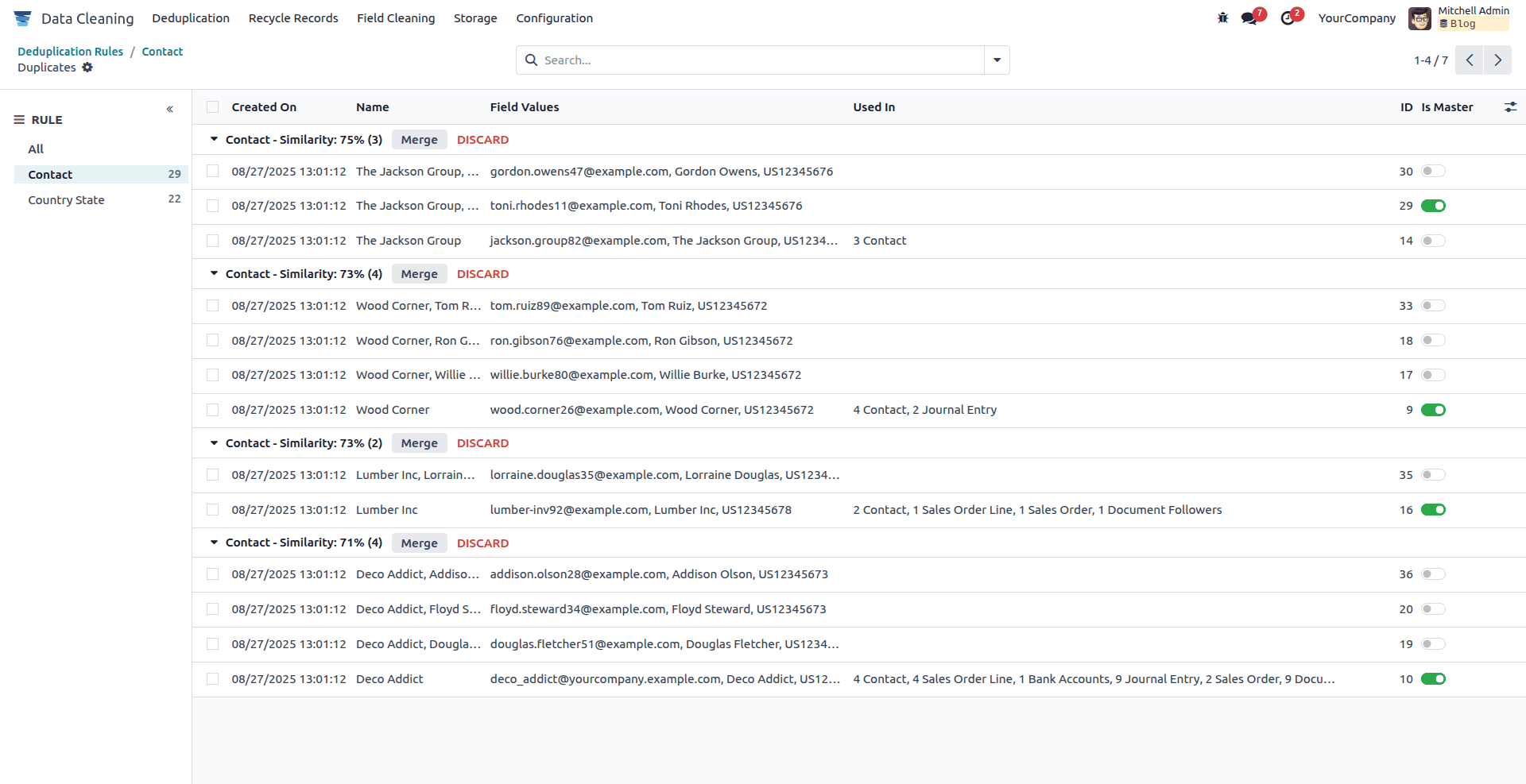The image size is (1526, 784).
Task: Disable Is Master on the Deco Addict master record
Action: click(1433, 679)
